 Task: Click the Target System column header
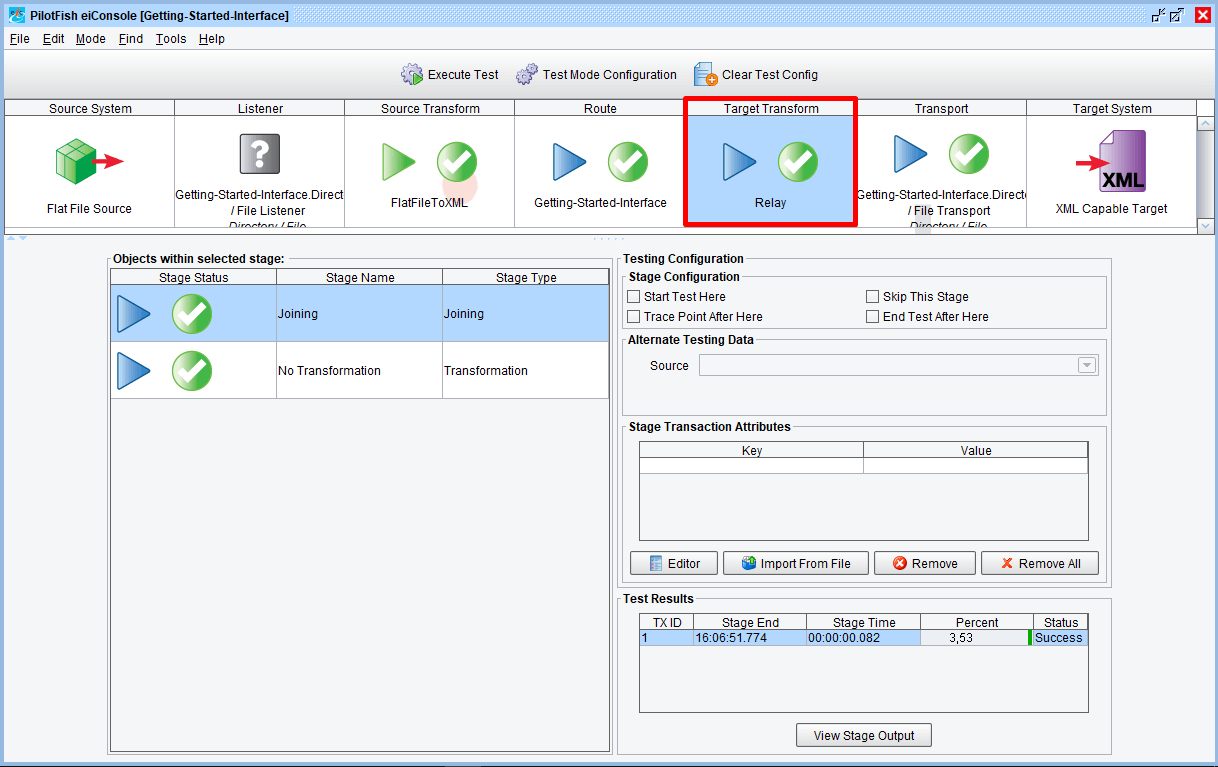tap(1112, 108)
